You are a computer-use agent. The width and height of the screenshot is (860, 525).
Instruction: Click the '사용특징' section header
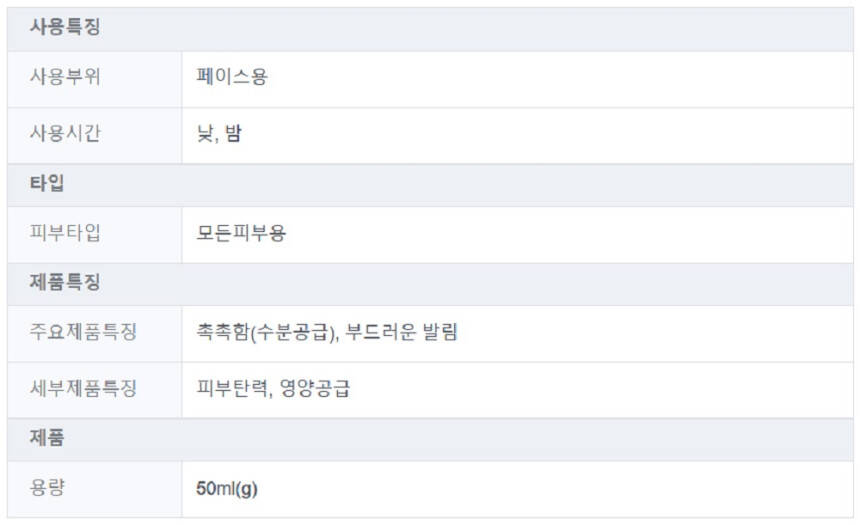pyautogui.click(x=65, y=29)
